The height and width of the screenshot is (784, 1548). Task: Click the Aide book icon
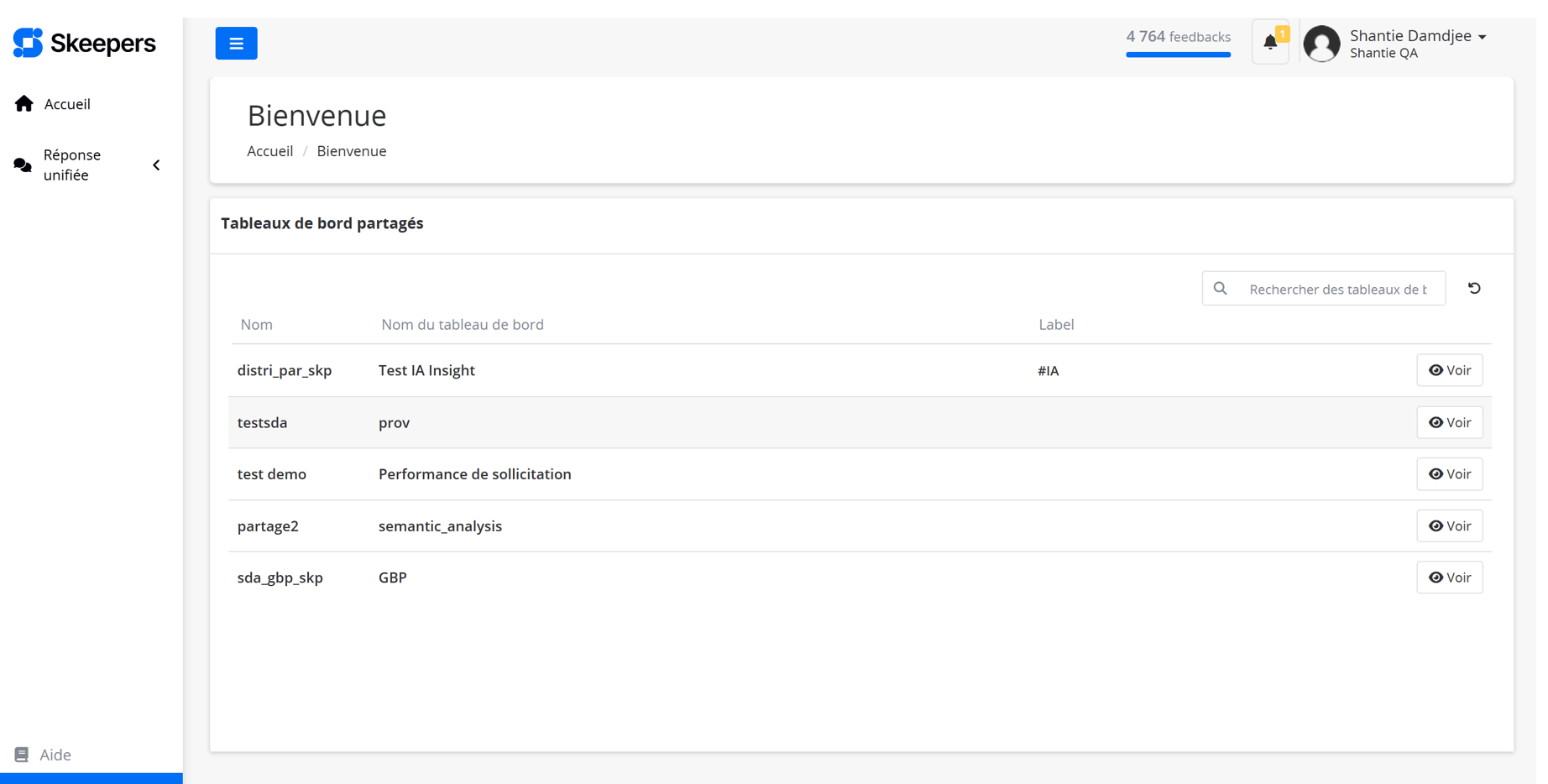pyautogui.click(x=22, y=755)
